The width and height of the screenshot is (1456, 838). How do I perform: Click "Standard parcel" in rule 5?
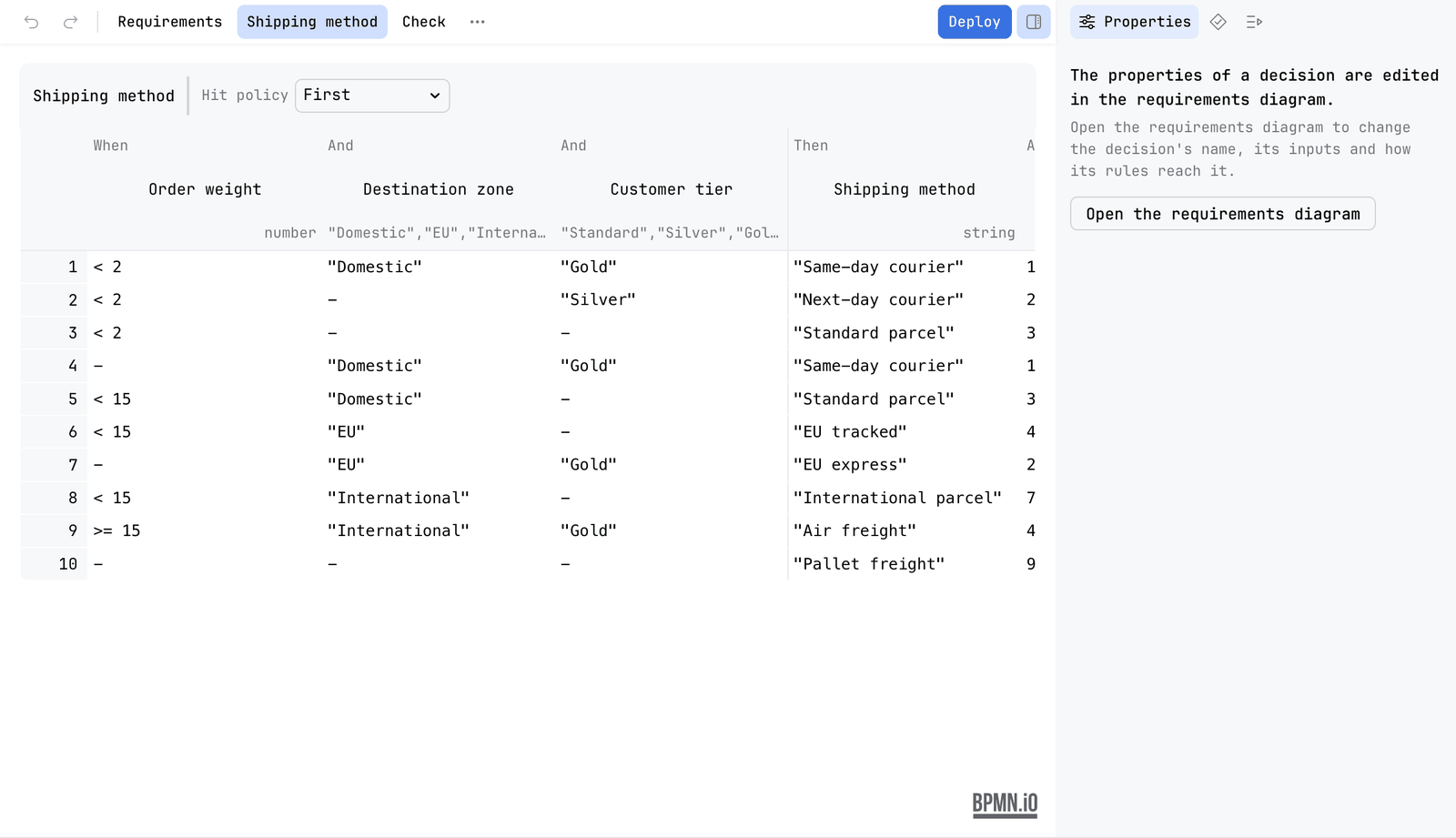tap(904, 399)
